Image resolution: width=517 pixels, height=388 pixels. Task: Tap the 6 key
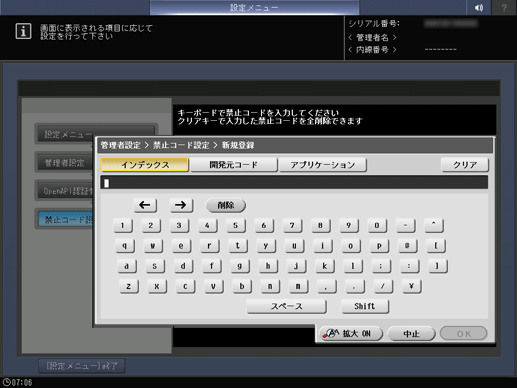(x=264, y=226)
